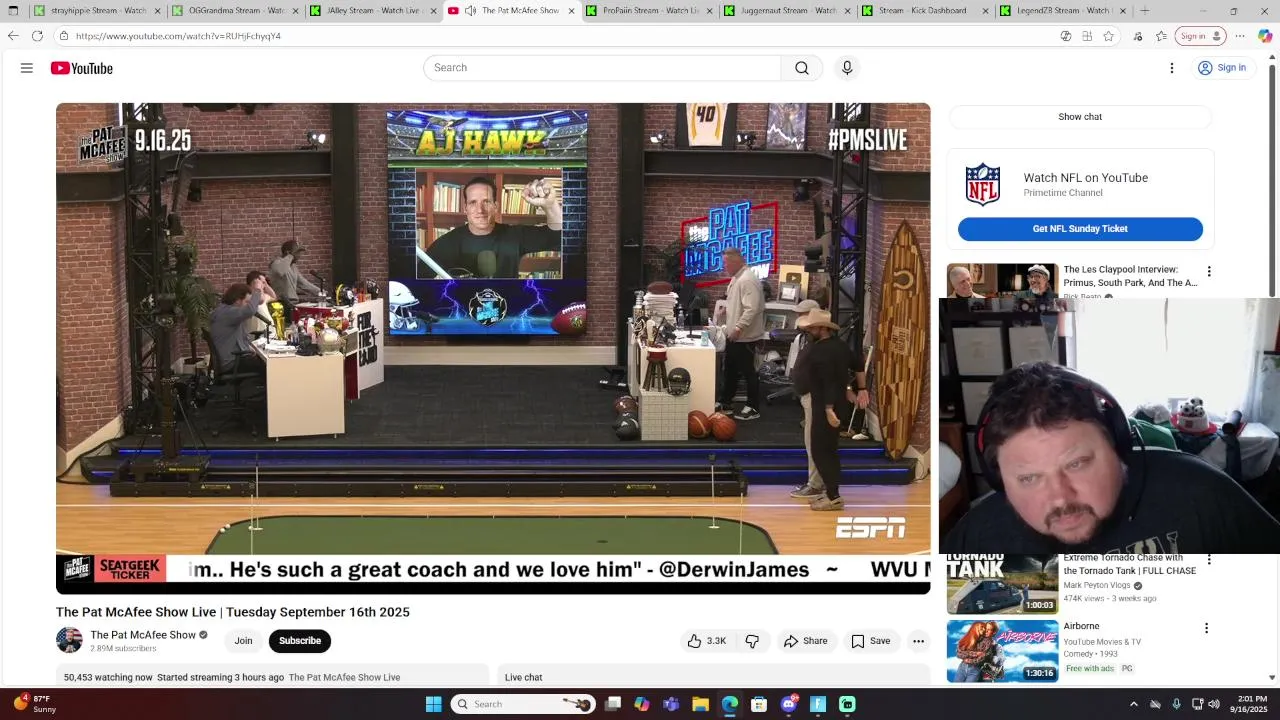Open Edge tab actions menu icon
The width and height of the screenshot is (1280, 720).
13,11
